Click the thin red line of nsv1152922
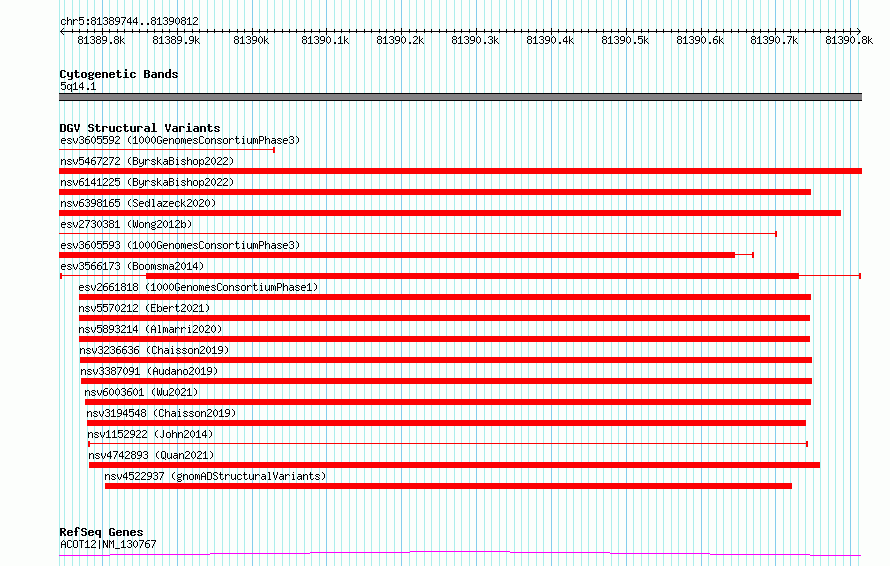 click(448, 444)
